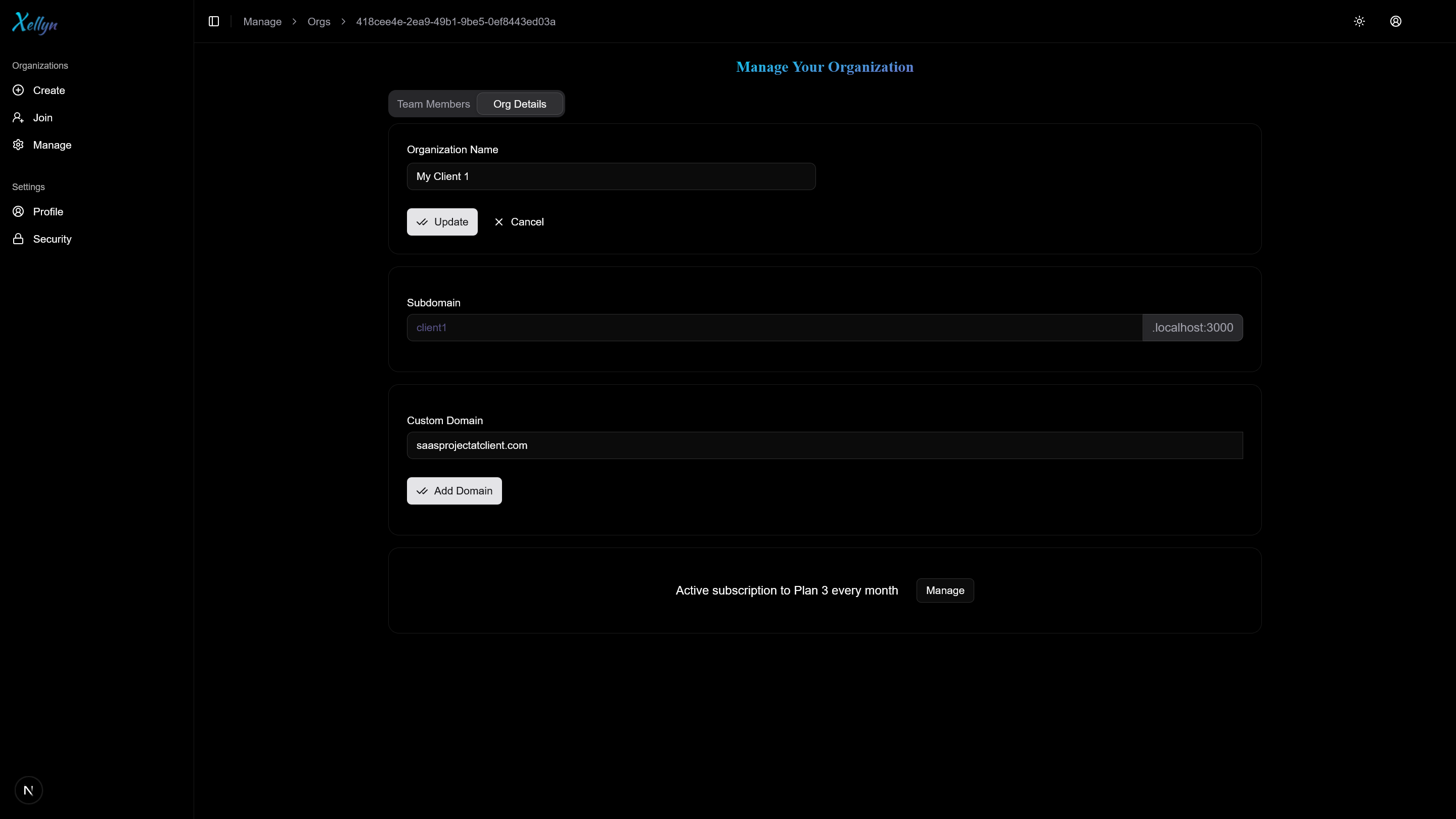Screen dimensions: 1456x819
Task: Open the Join organization page
Action: (42, 118)
